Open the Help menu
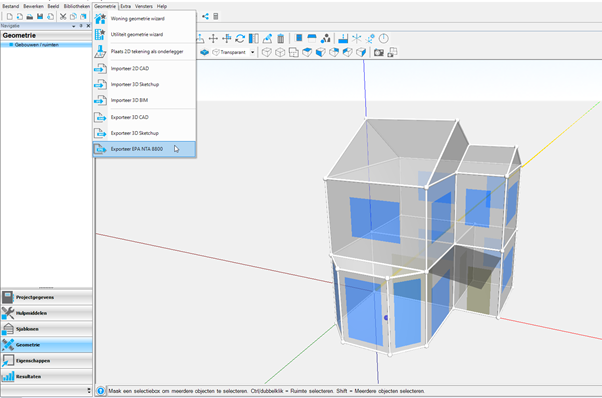 click(162, 6)
